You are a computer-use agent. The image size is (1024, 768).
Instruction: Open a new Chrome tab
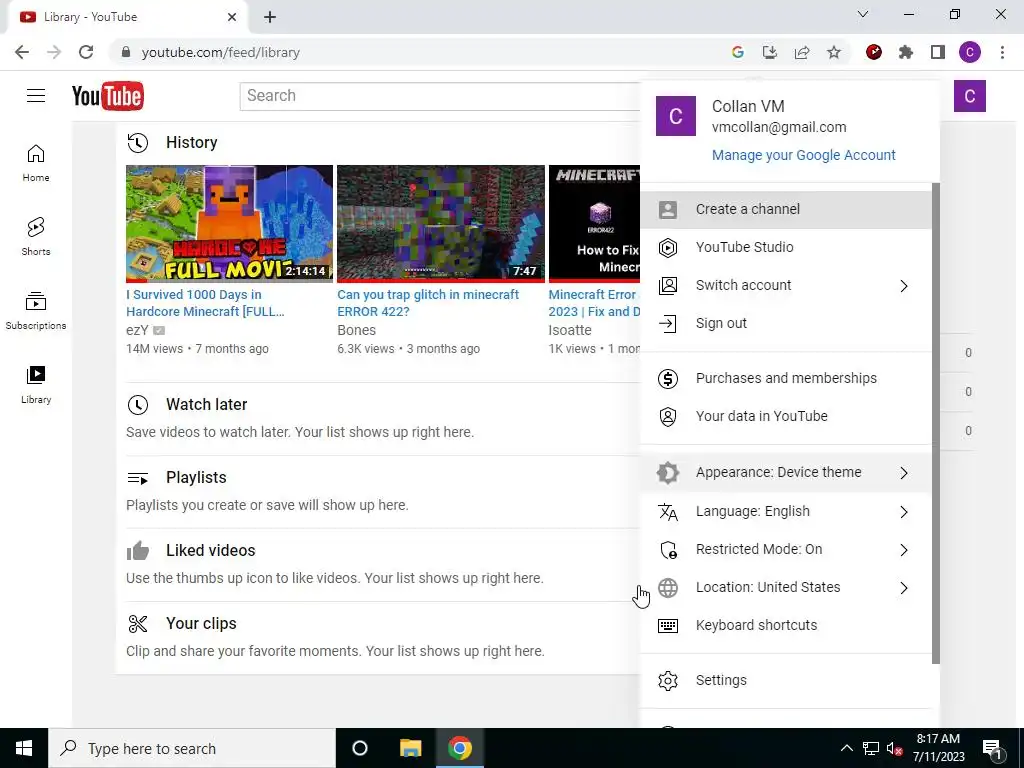270,17
